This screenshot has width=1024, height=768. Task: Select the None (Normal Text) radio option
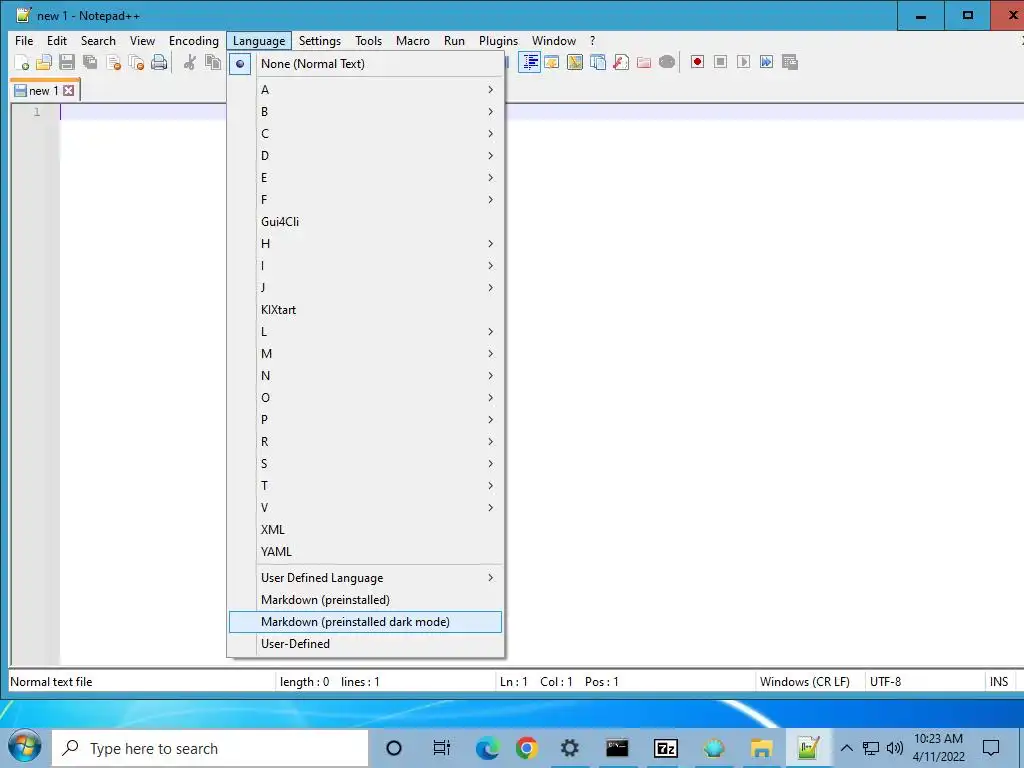point(366,64)
